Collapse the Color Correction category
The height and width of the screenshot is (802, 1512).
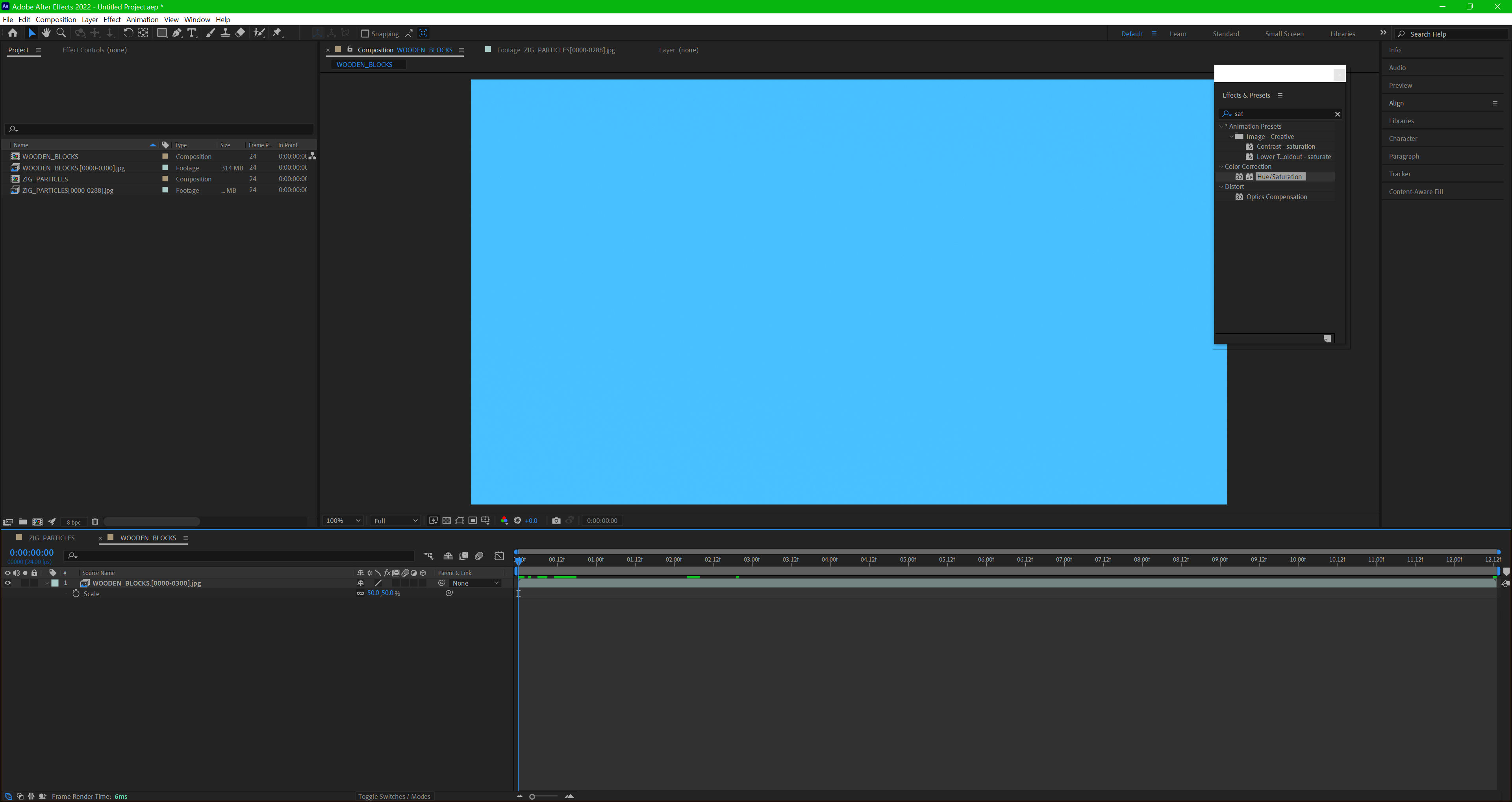(1221, 166)
